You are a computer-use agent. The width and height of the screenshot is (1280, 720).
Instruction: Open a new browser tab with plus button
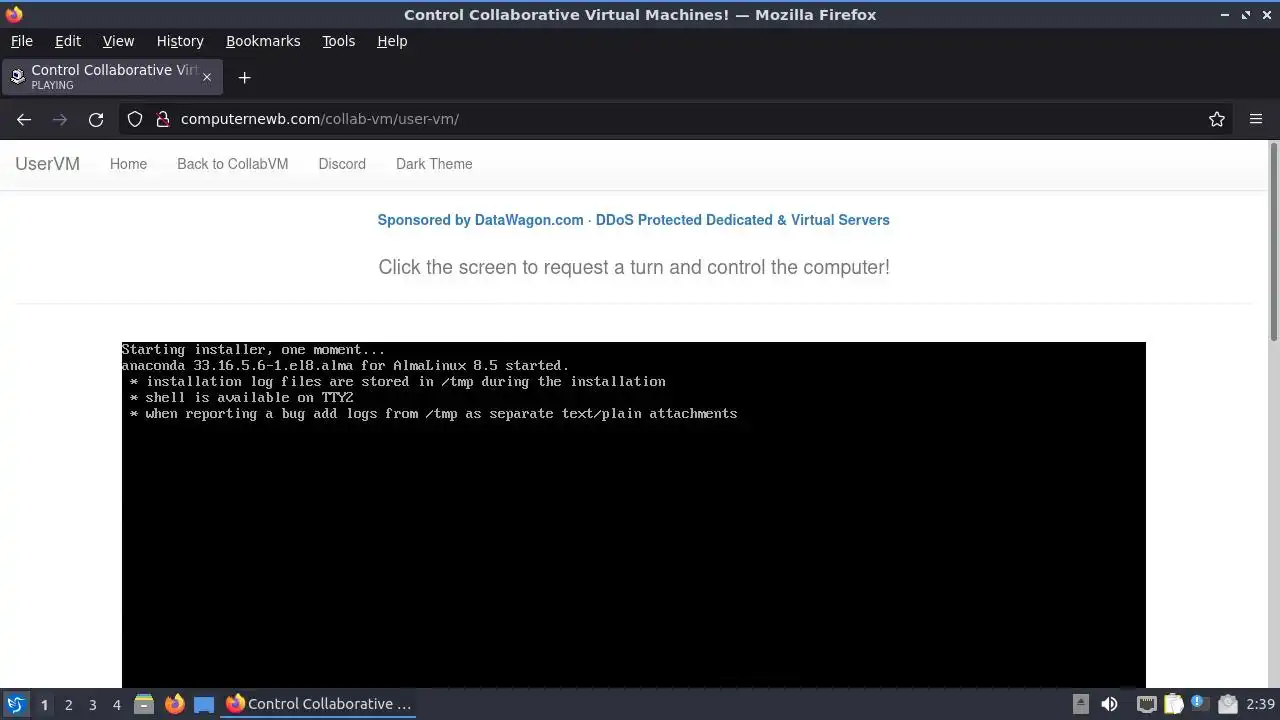tap(244, 77)
